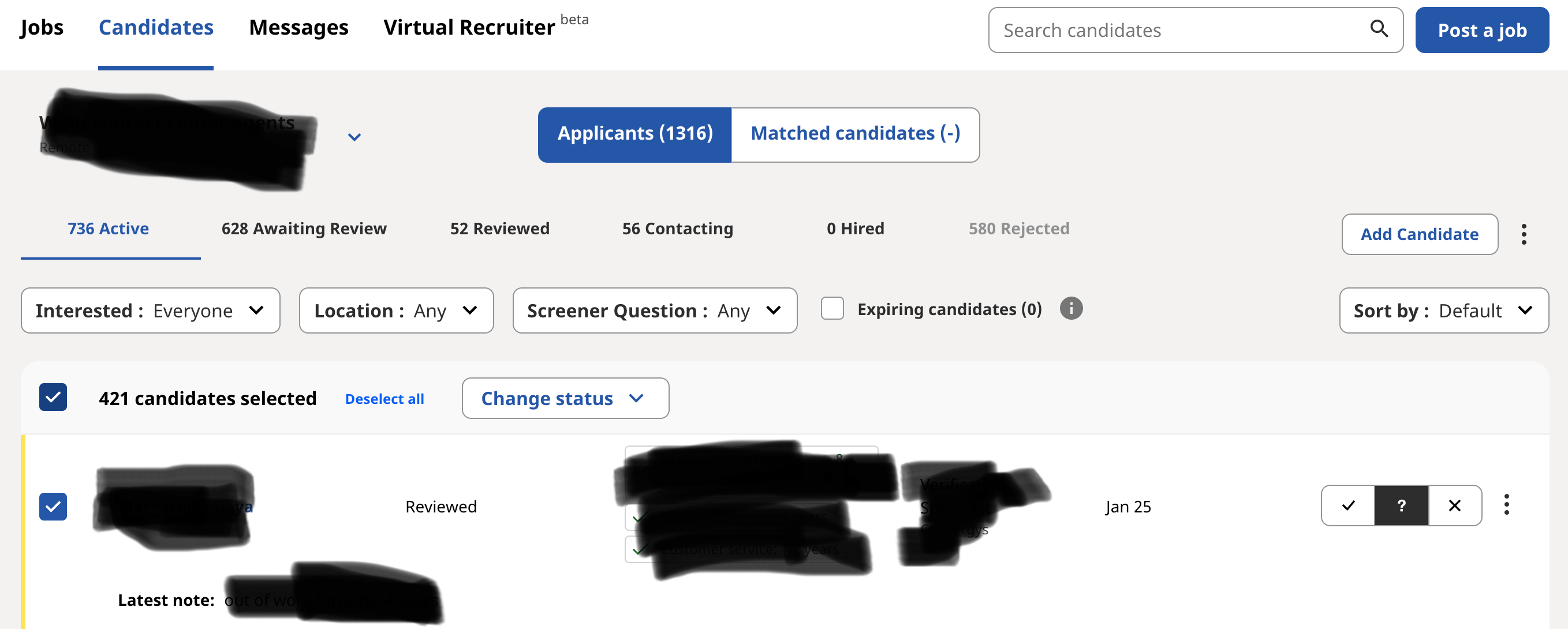Open three-dot menu beside Add Candidate

[1524, 234]
